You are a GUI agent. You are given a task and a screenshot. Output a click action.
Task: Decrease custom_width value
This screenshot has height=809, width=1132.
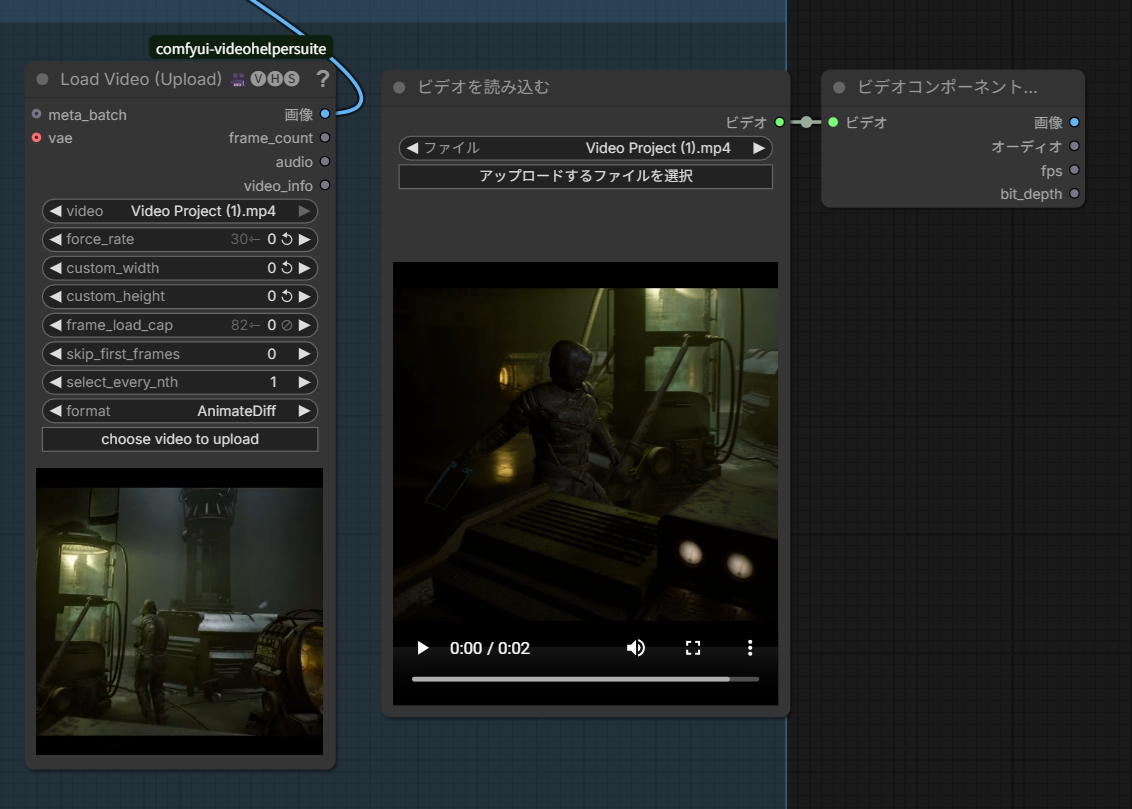click(x=56, y=268)
